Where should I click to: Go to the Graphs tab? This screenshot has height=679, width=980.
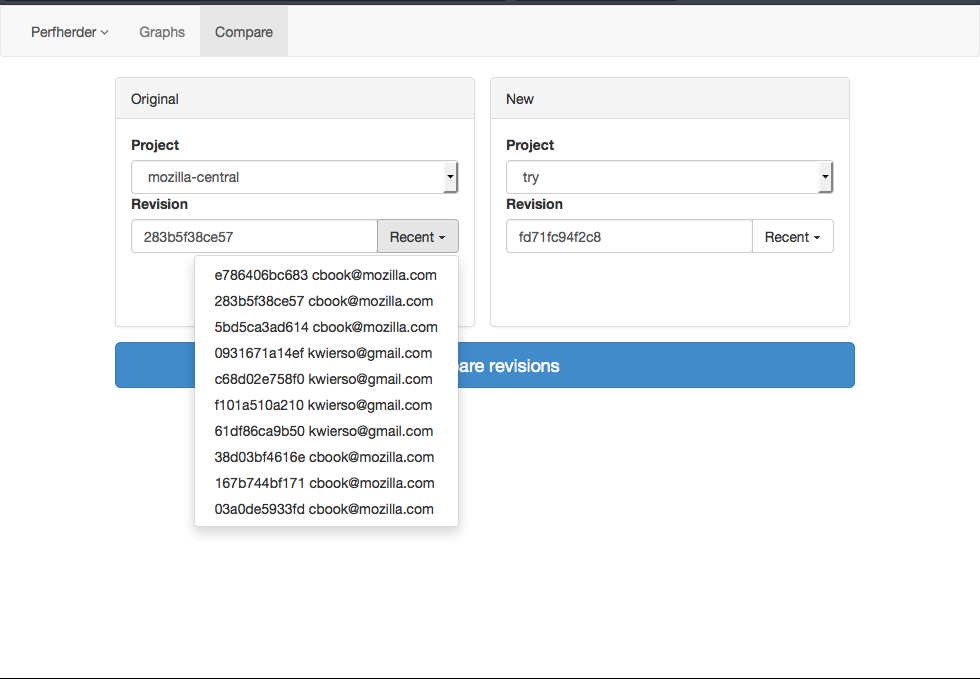click(162, 32)
